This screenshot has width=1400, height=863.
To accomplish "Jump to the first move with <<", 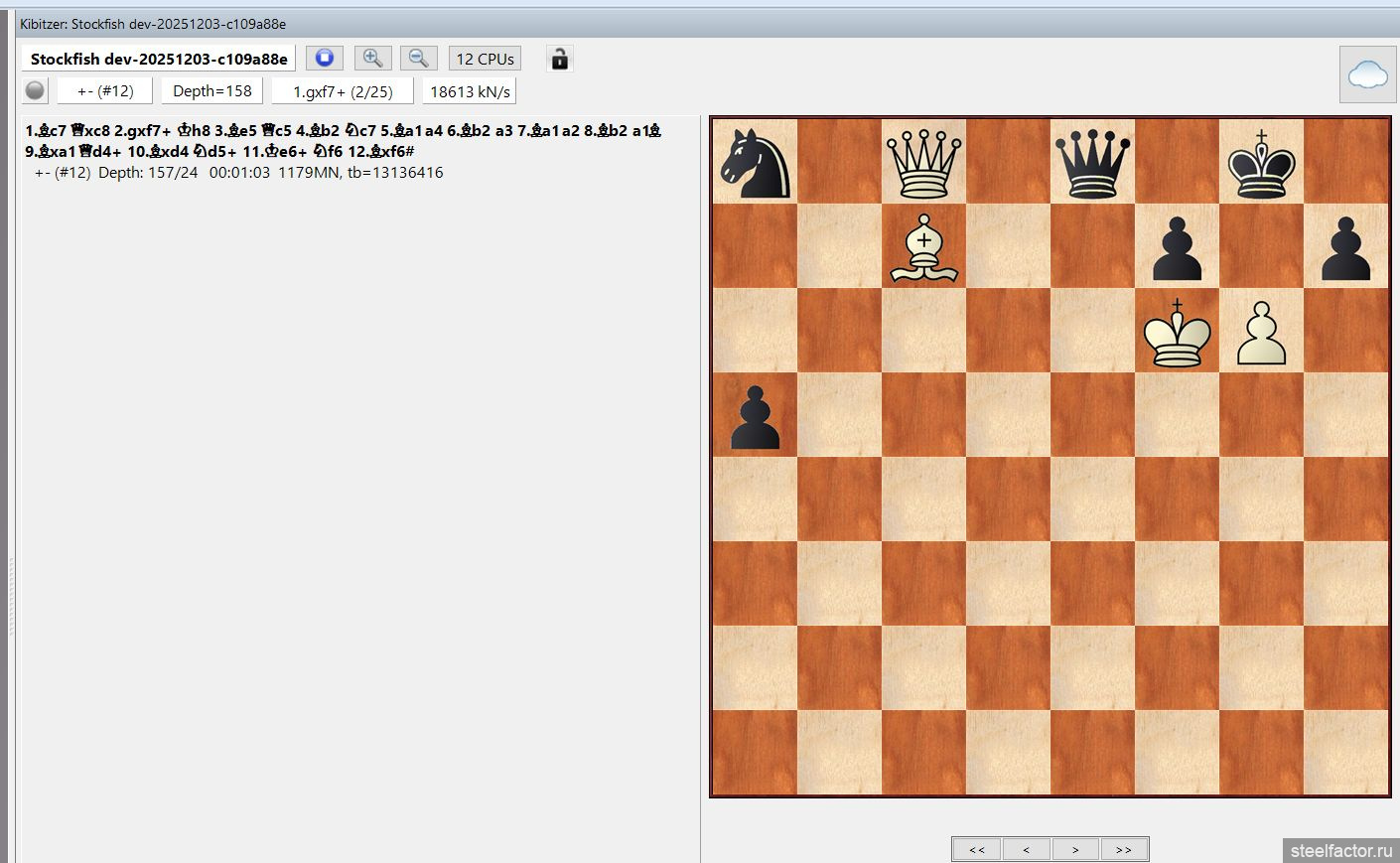I will pos(977,849).
